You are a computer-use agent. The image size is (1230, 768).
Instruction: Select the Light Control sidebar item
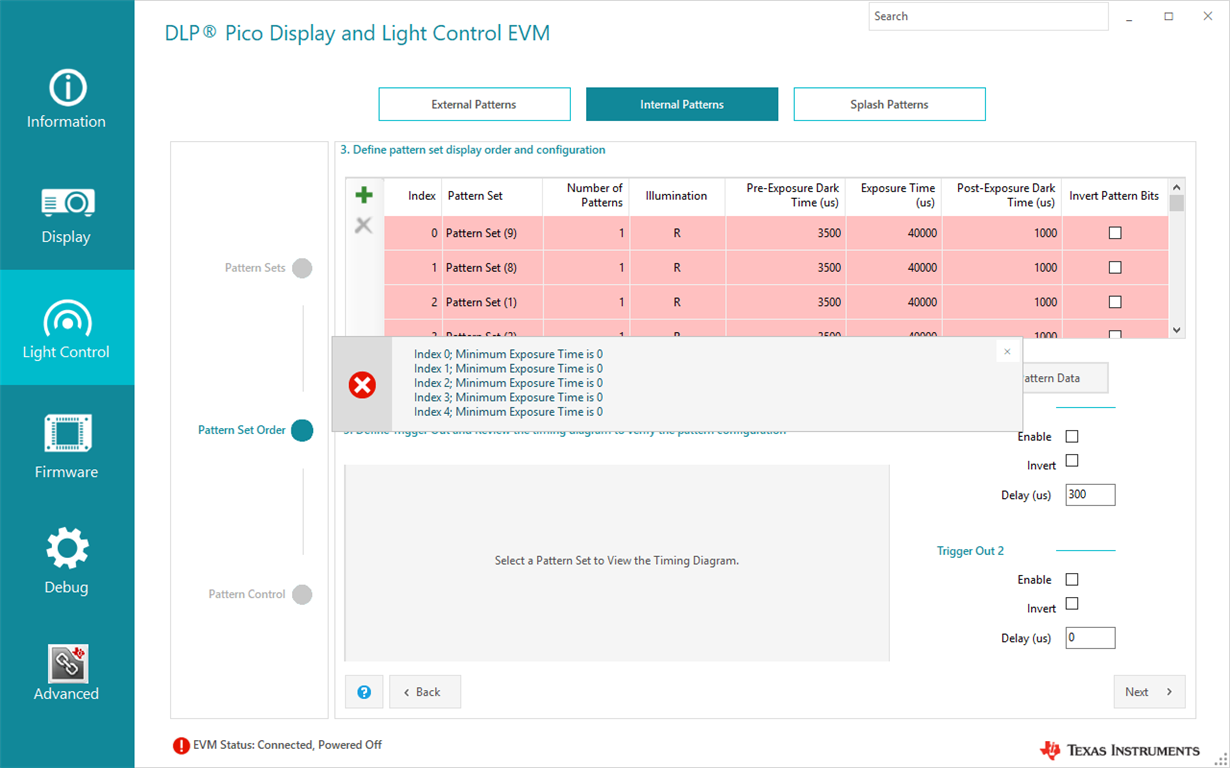coord(67,328)
